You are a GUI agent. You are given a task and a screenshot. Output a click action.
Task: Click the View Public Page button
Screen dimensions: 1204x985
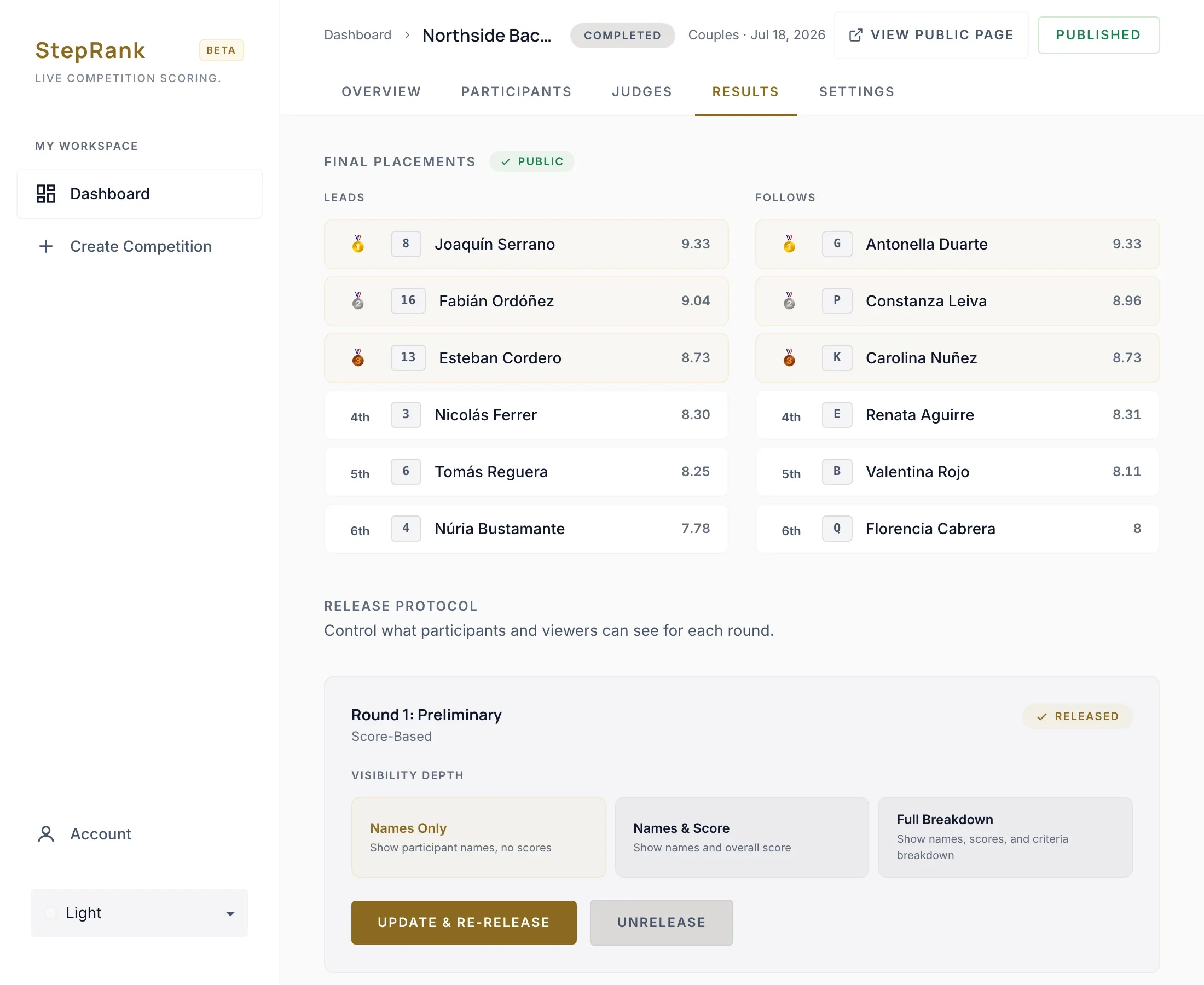pos(931,35)
